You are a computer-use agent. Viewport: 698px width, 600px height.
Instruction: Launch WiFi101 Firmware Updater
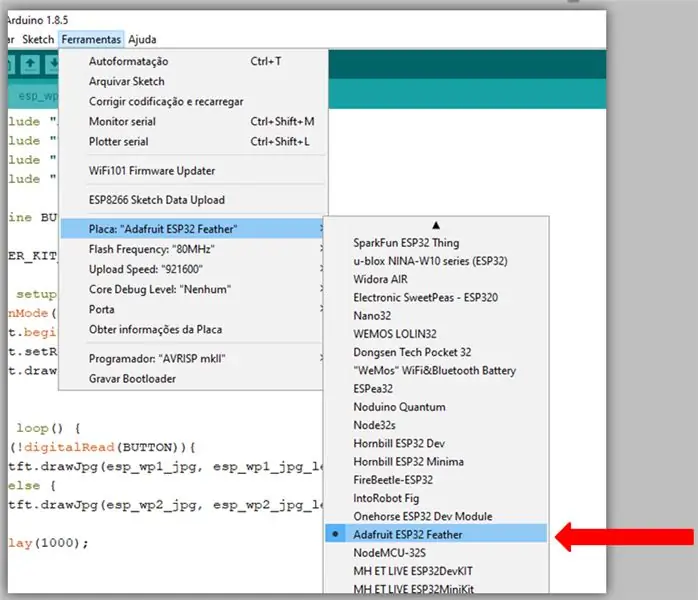(x=194, y=171)
